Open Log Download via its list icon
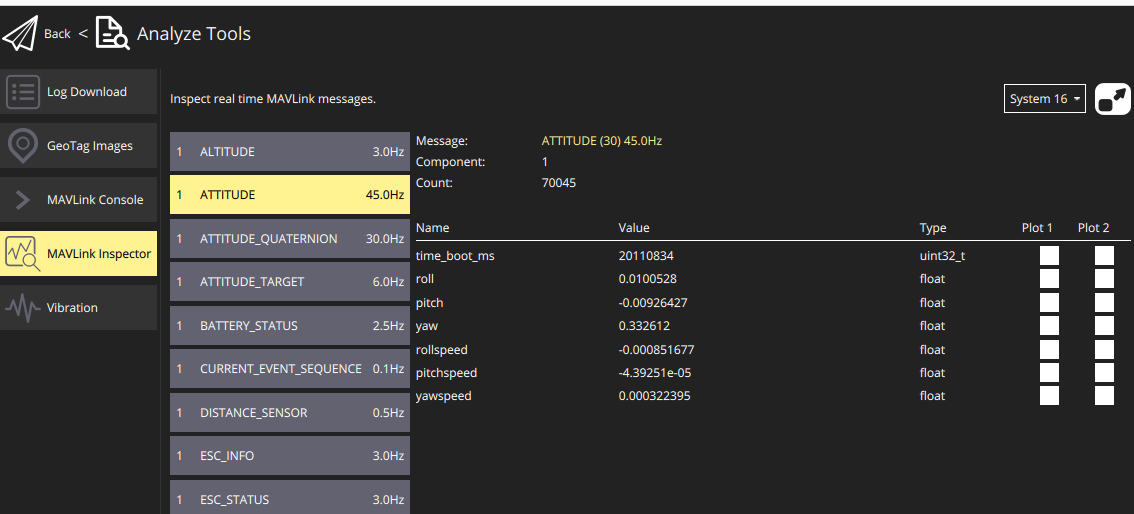 [23, 92]
